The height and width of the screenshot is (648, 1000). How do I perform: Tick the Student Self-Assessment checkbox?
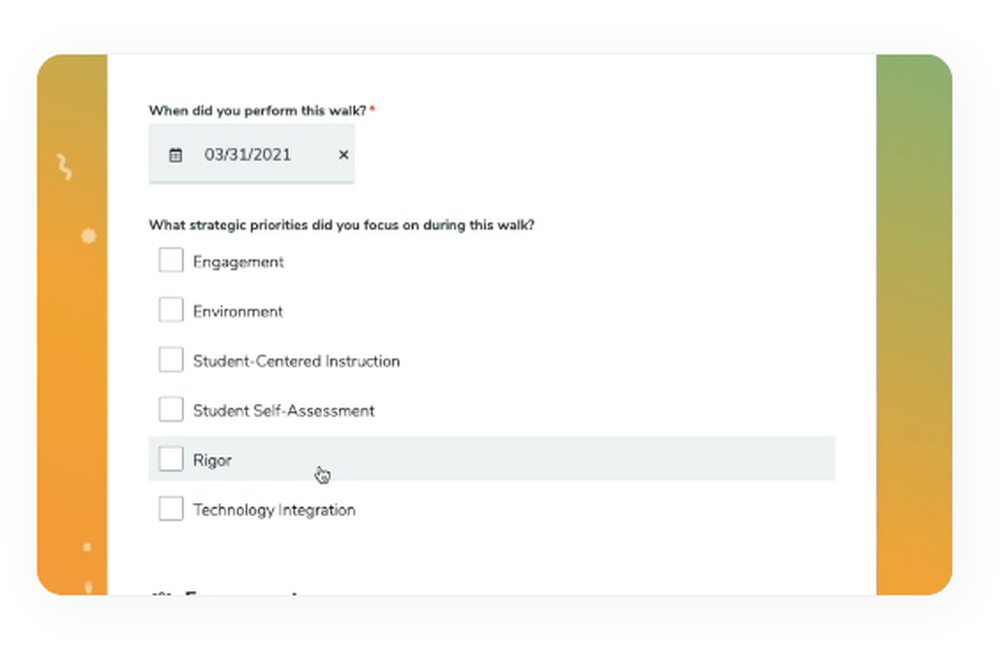[170, 409]
